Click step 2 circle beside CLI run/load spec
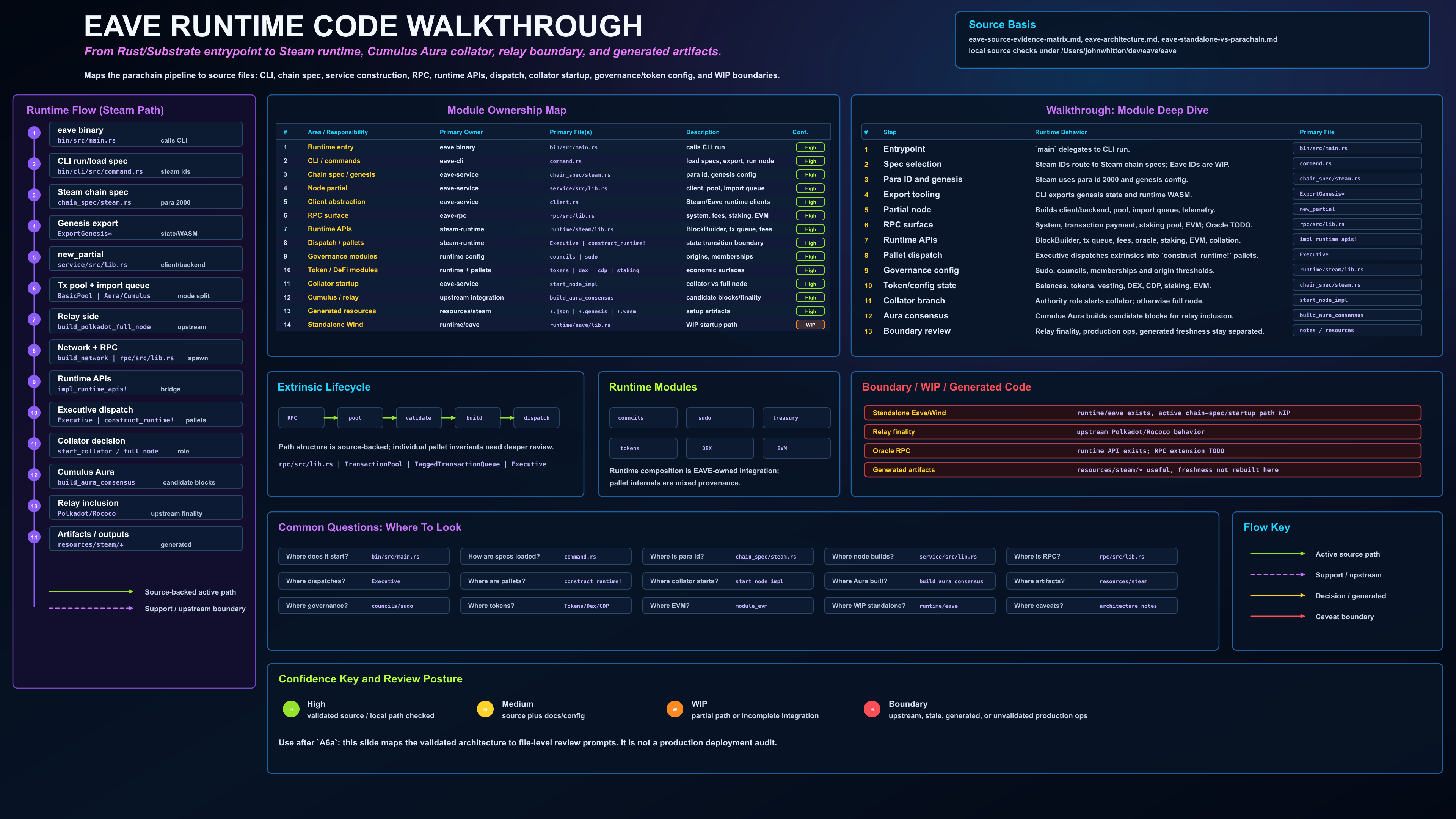The image size is (1456, 819). (34, 165)
